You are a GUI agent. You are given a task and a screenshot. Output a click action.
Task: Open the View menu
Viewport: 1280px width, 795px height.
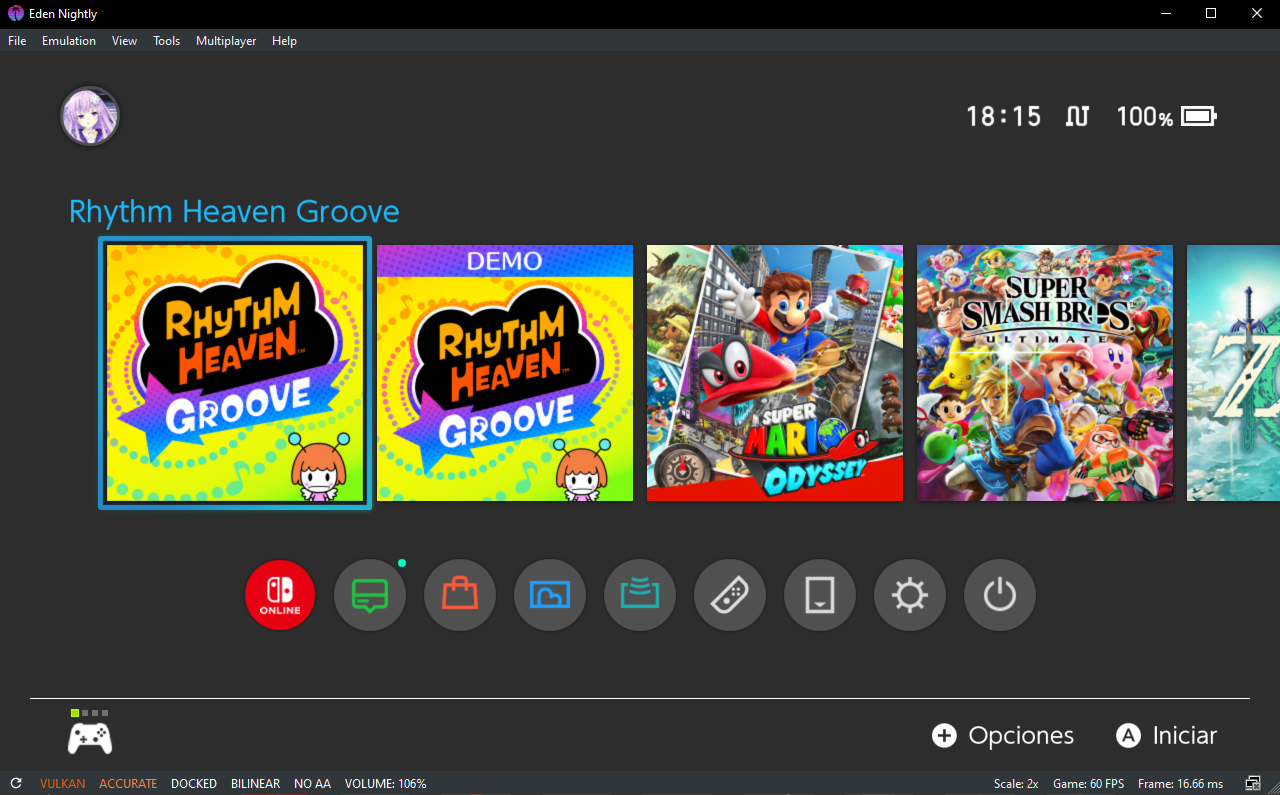pos(125,41)
